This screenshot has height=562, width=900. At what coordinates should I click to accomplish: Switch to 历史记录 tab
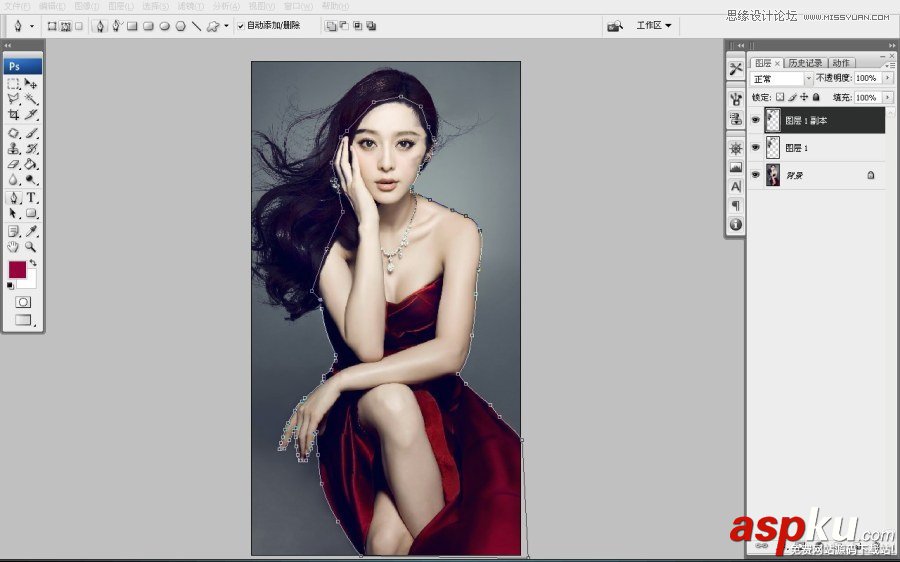pyautogui.click(x=805, y=63)
